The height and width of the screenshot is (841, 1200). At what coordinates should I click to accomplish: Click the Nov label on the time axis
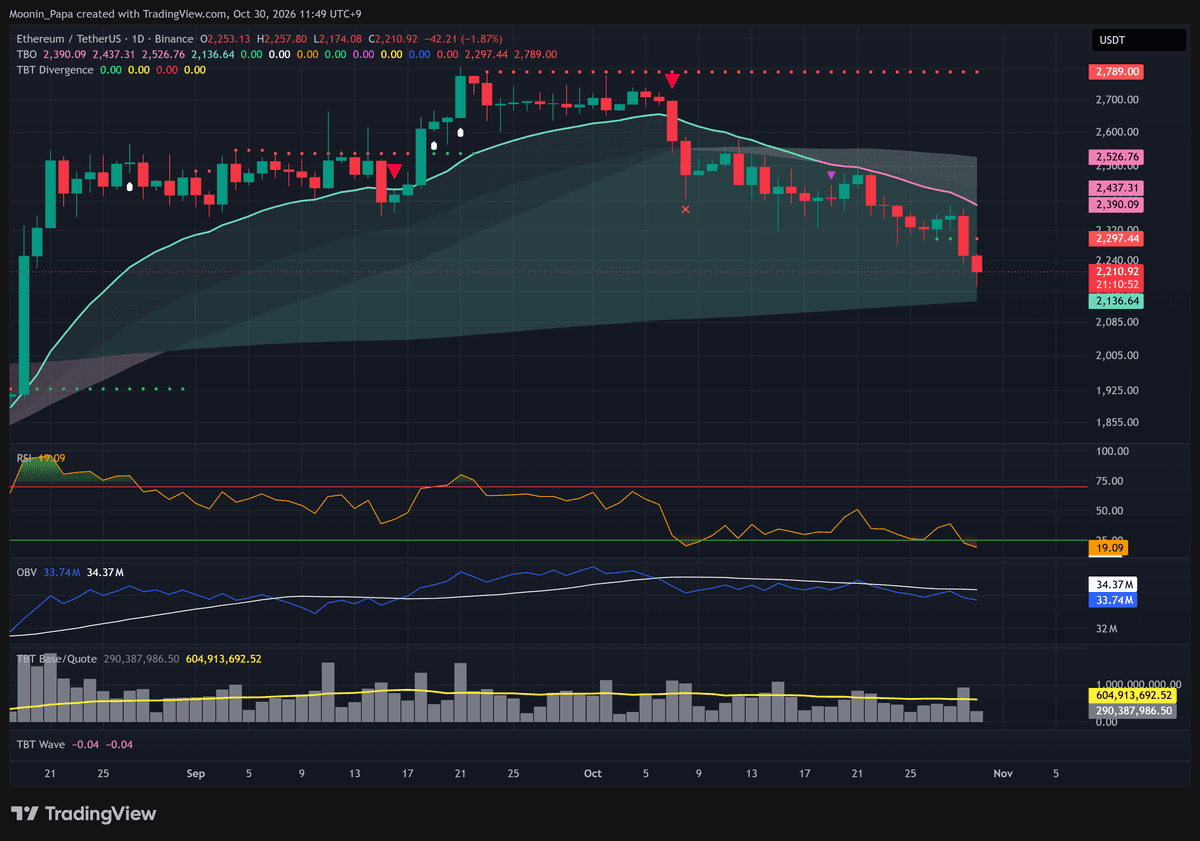click(x=1003, y=773)
